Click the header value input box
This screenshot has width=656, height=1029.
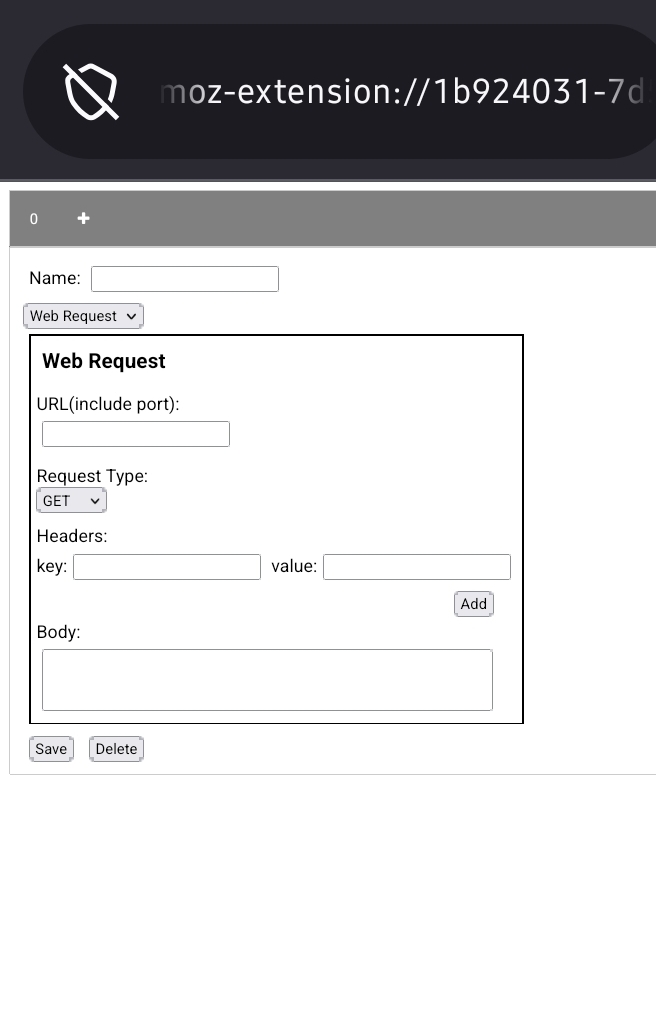point(417,567)
